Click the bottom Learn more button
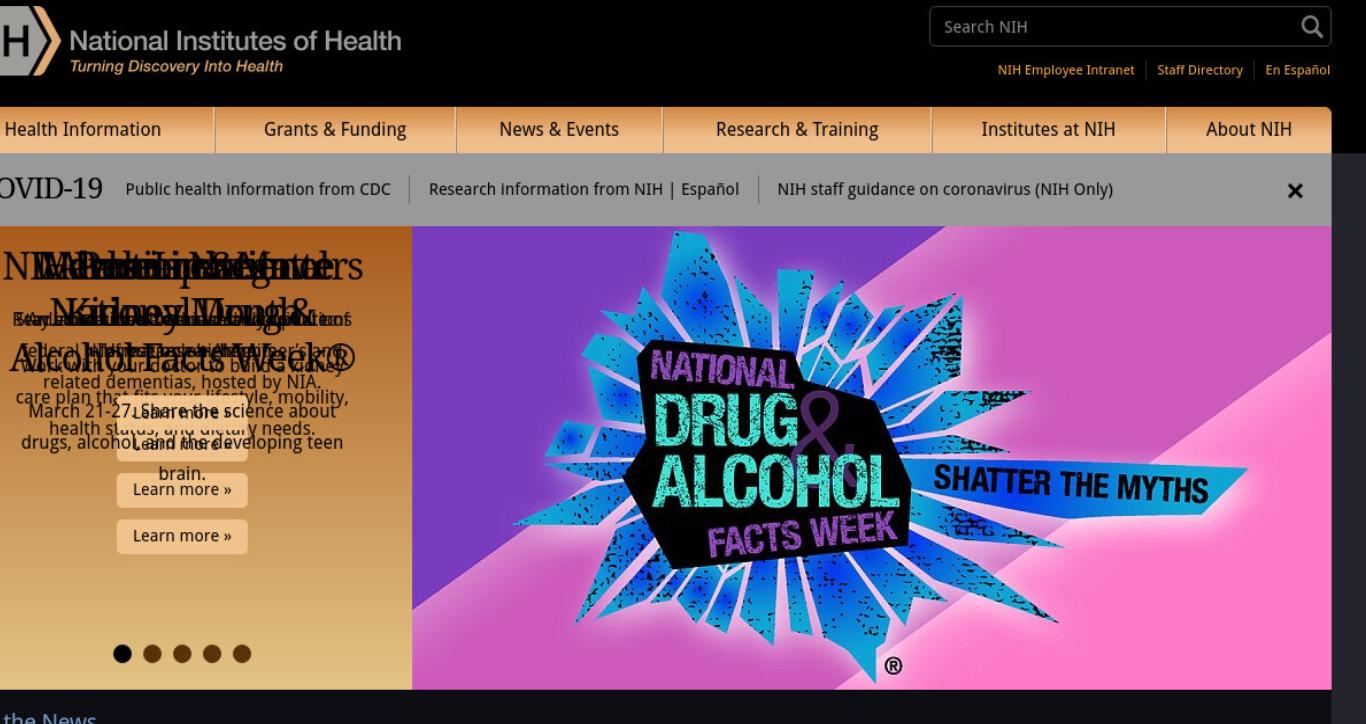1366x724 pixels. tap(182, 536)
